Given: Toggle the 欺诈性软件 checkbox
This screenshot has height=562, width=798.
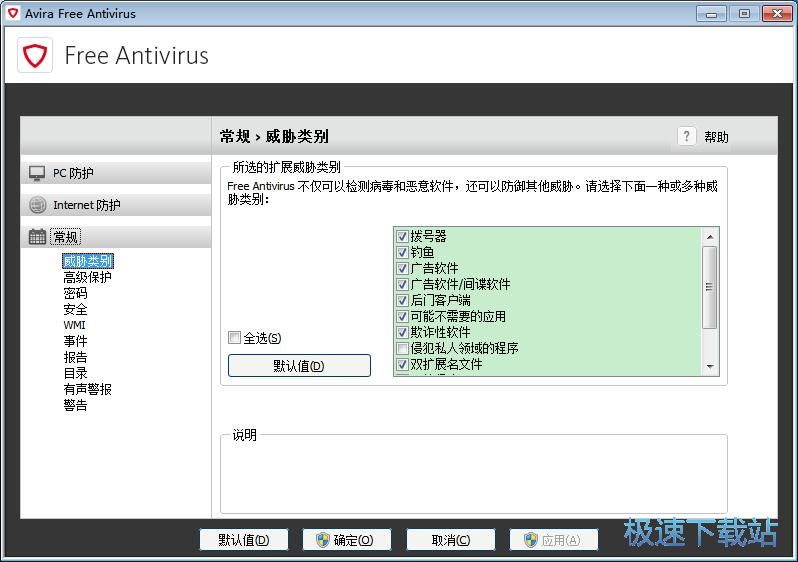Looking at the screenshot, I should 402,332.
